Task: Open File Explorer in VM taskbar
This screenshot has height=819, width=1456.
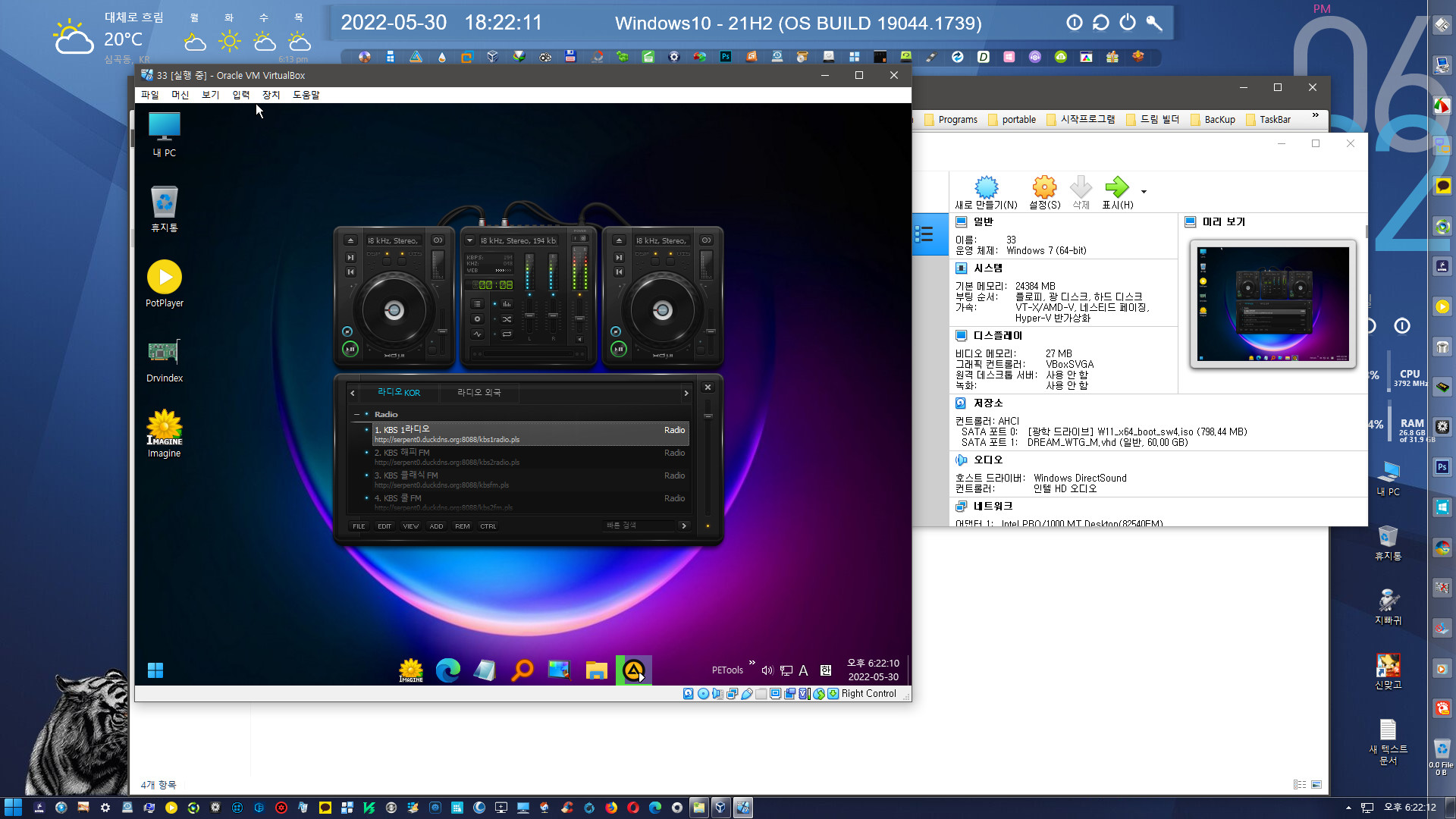Action: (597, 670)
